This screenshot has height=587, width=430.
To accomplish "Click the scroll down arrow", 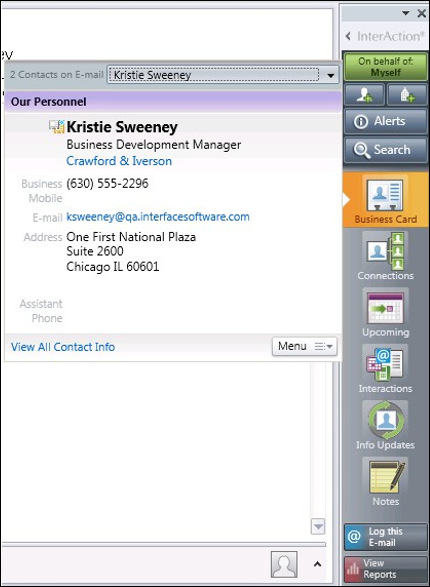I will tap(318, 526).
